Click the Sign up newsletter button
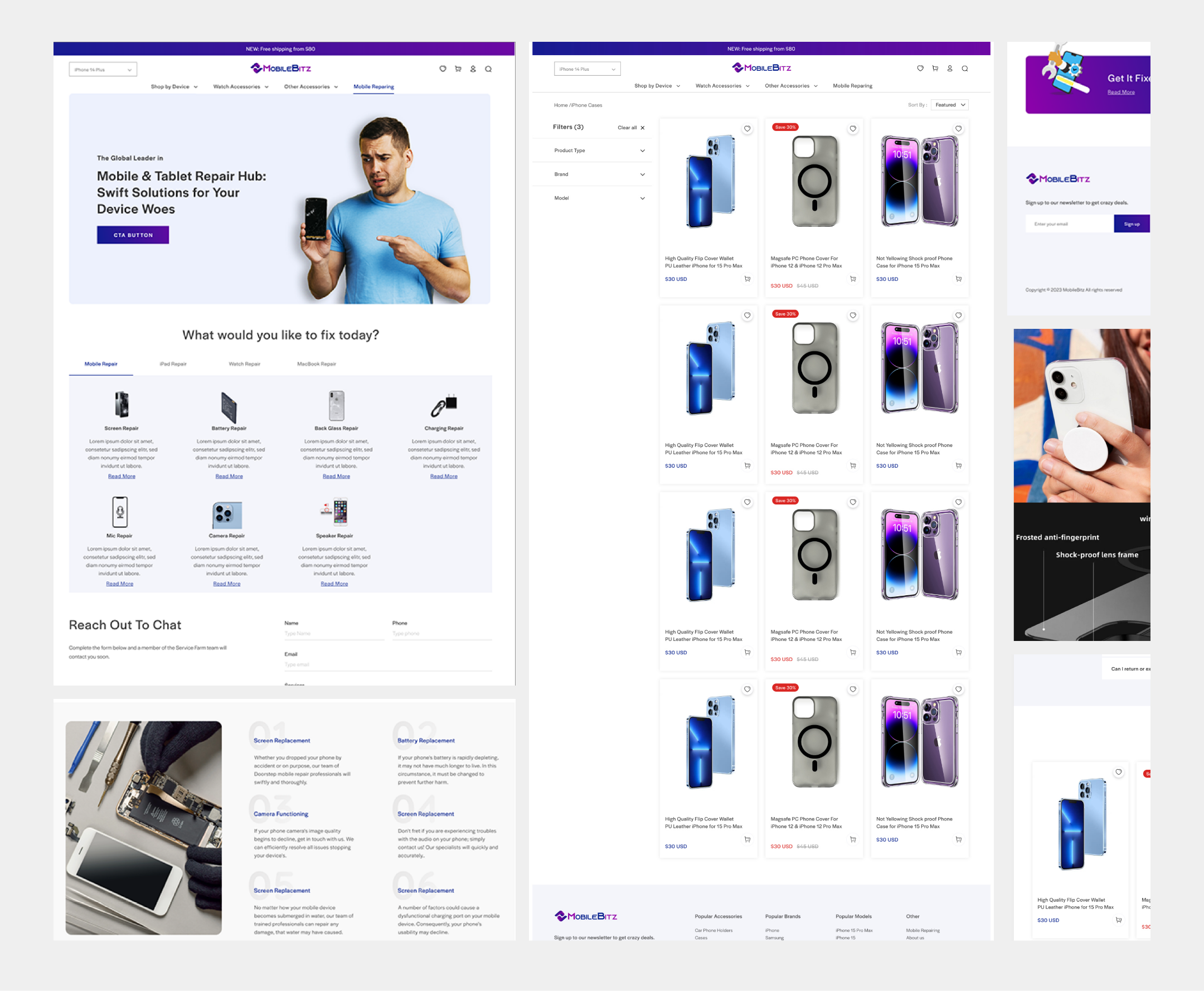 [x=1132, y=225]
